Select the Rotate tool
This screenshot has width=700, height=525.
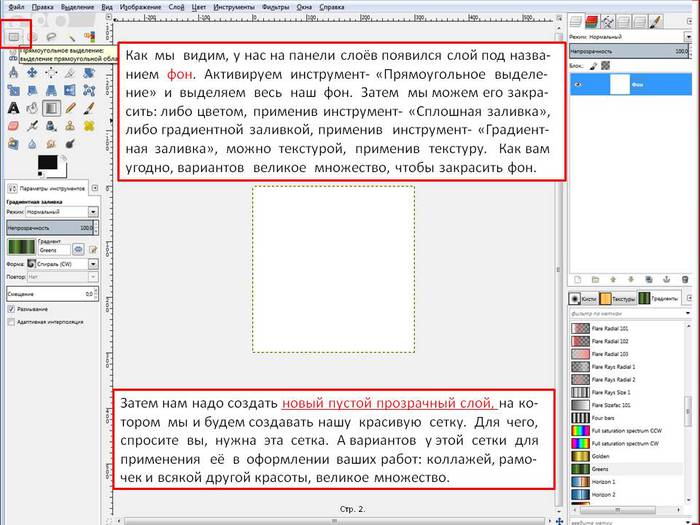coord(89,72)
